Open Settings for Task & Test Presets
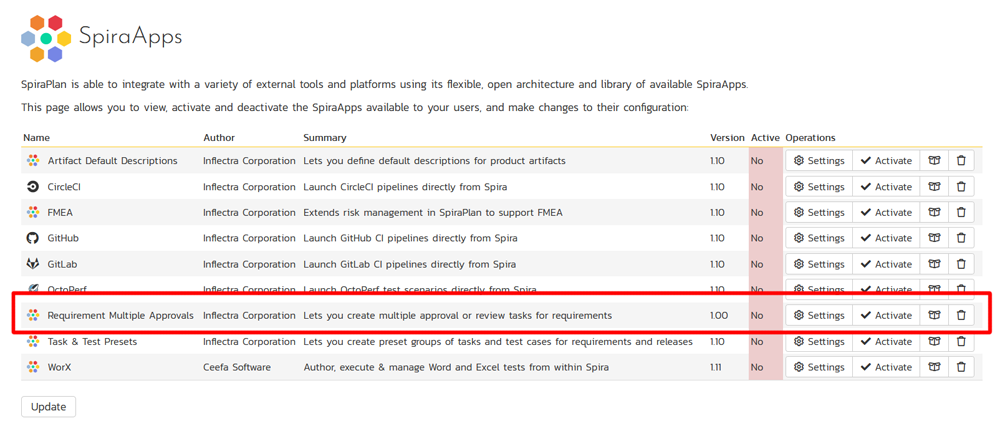The width and height of the screenshot is (1000, 436). coord(818,342)
